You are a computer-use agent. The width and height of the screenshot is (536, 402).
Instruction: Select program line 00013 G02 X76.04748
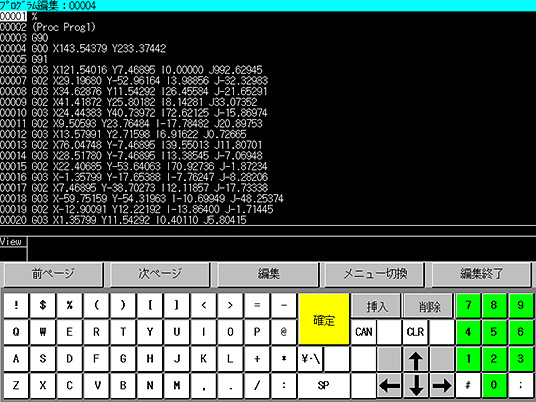click(x=131, y=145)
